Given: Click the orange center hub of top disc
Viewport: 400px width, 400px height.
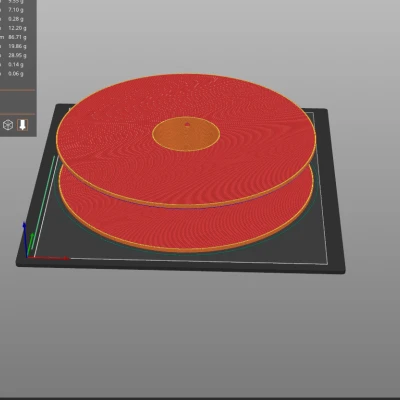Looking at the screenshot, I should coord(186,134).
